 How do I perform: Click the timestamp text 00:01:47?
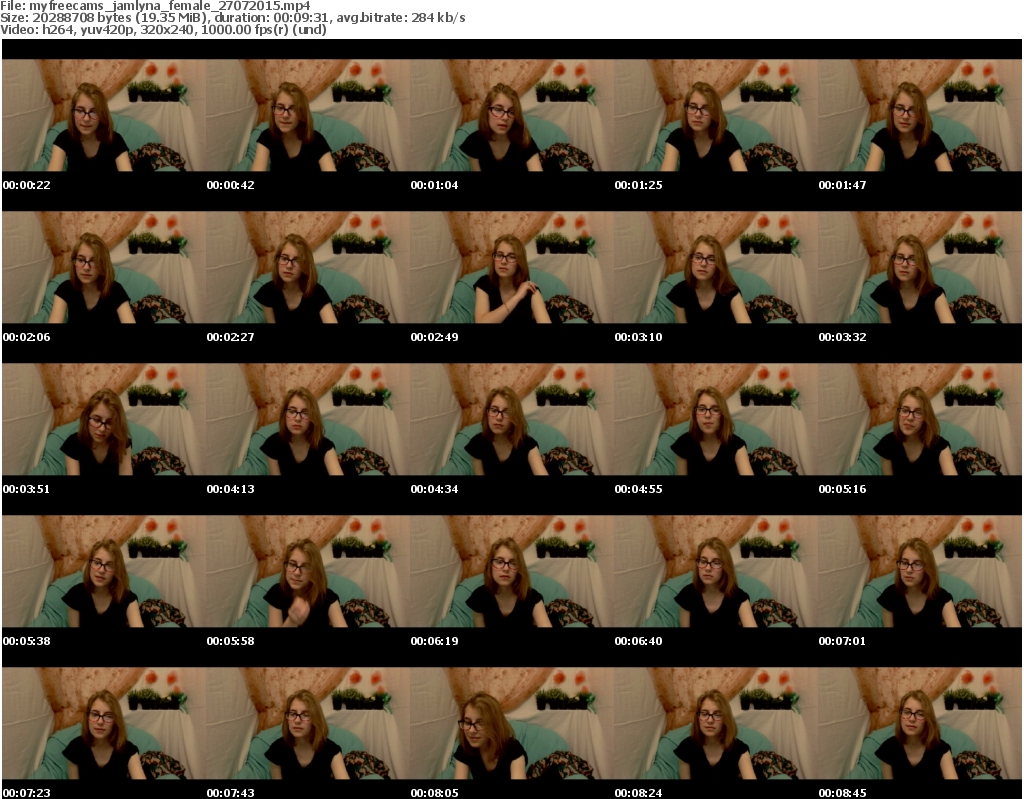click(x=842, y=185)
